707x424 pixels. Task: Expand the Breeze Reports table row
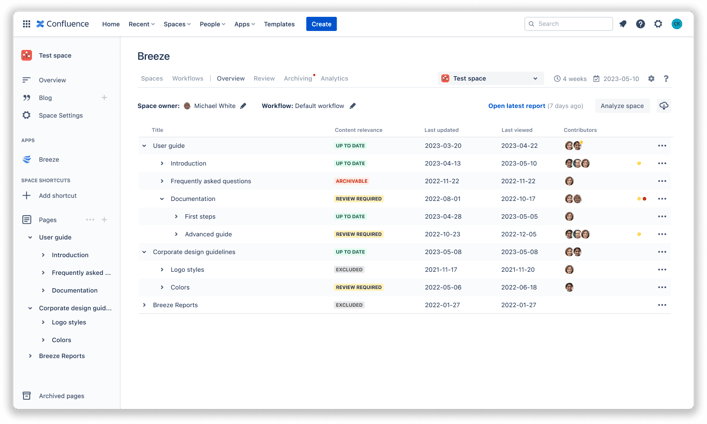(144, 305)
